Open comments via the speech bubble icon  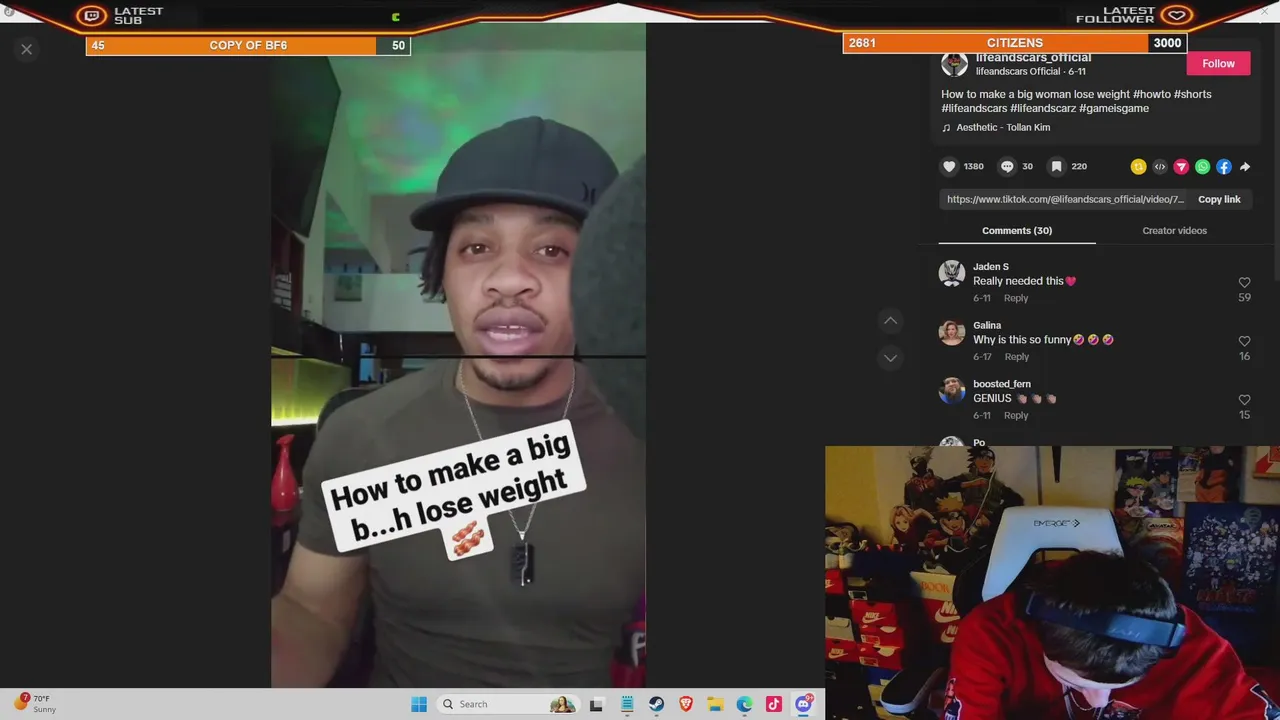tap(1008, 167)
